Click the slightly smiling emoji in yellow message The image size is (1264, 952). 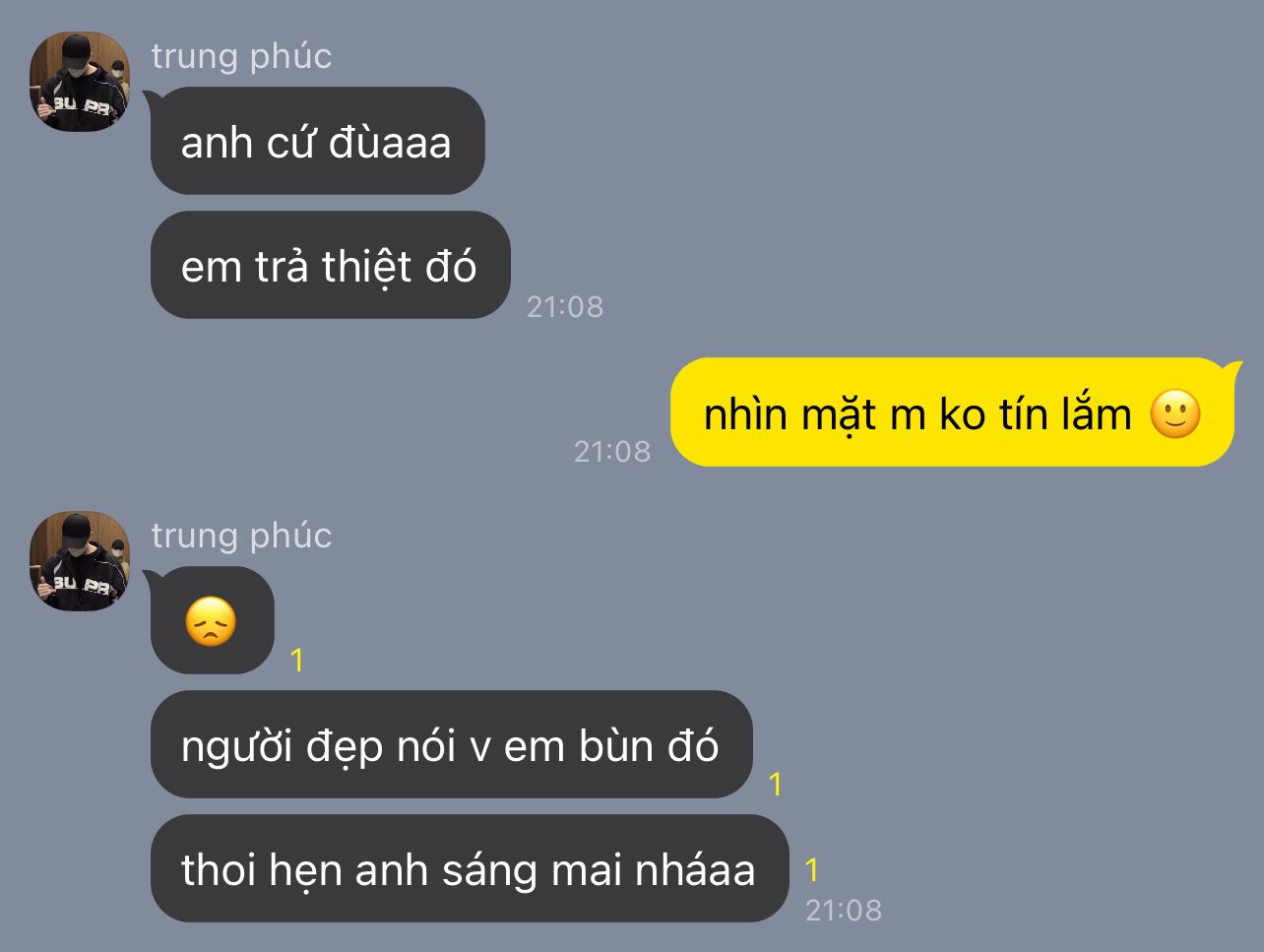tap(1175, 414)
